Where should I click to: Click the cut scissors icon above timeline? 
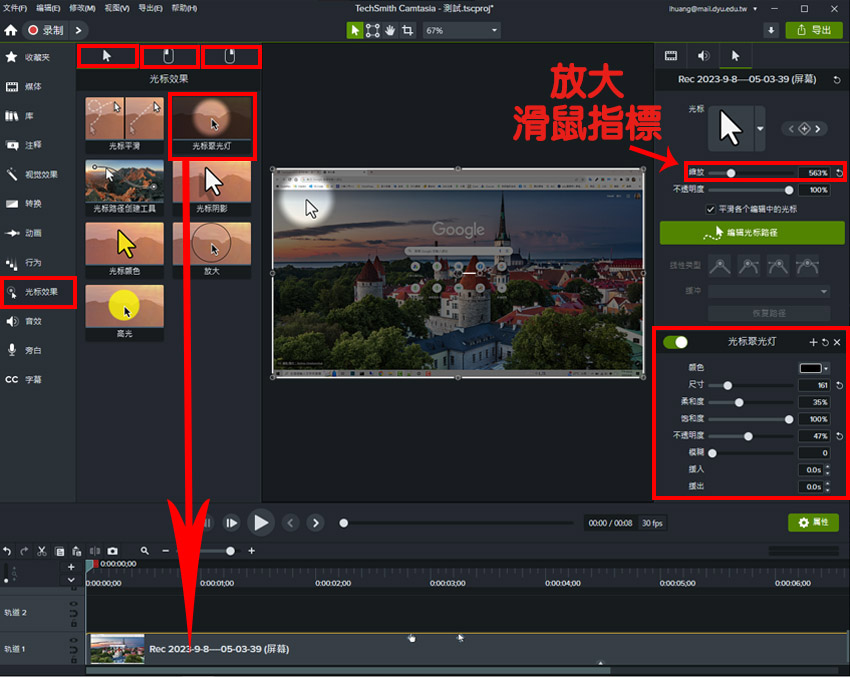coord(42,551)
